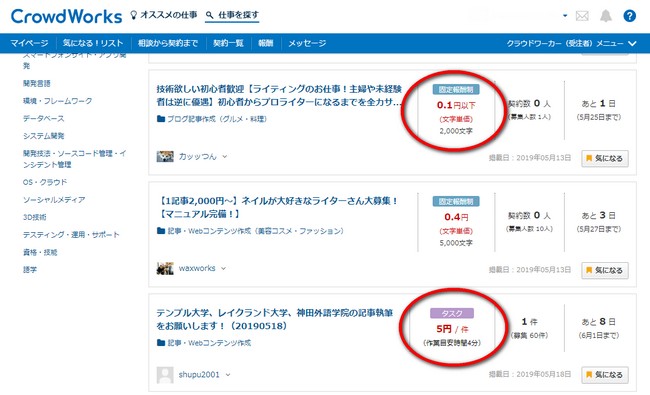Open 記事・Webコンテンツ作成 link in shupu2001 card
The width and height of the screenshot is (650, 395).
[x=209, y=343]
